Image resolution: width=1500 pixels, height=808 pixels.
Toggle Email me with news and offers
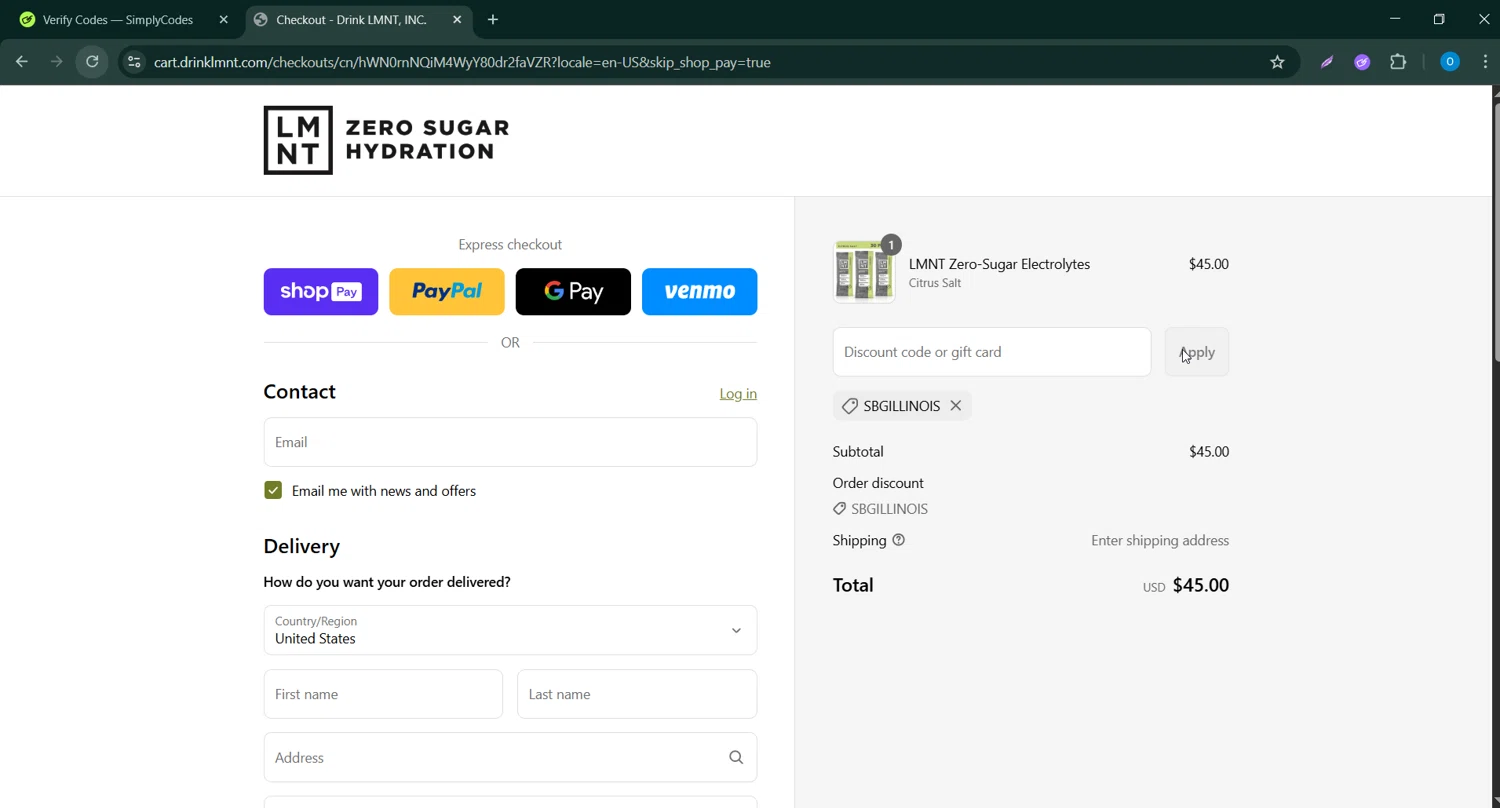[273, 491]
